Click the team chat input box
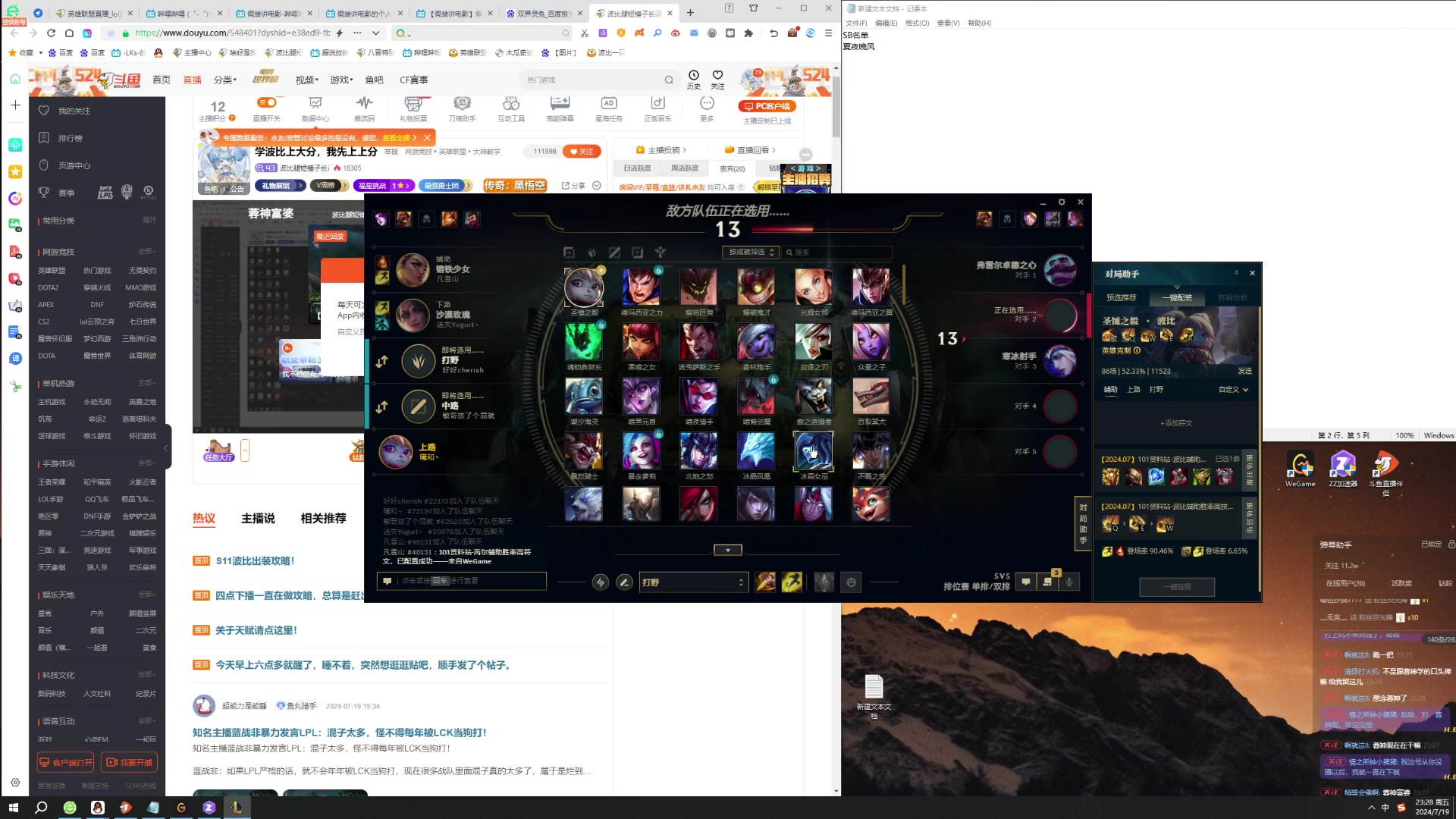 point(462,581)
